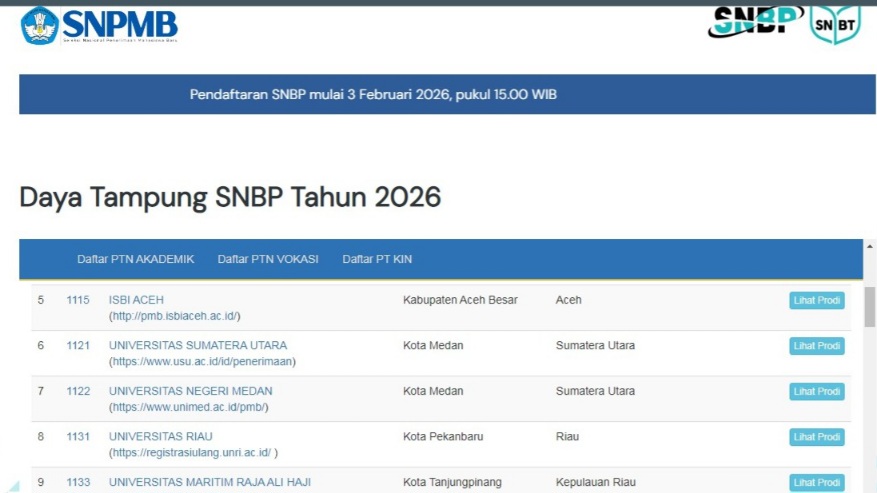Open UNIVERSITAS MARITIM RAJA ALI HAJI link
Image resolution: width=877 pixels, height=493 pixels.
pos(210,482)
